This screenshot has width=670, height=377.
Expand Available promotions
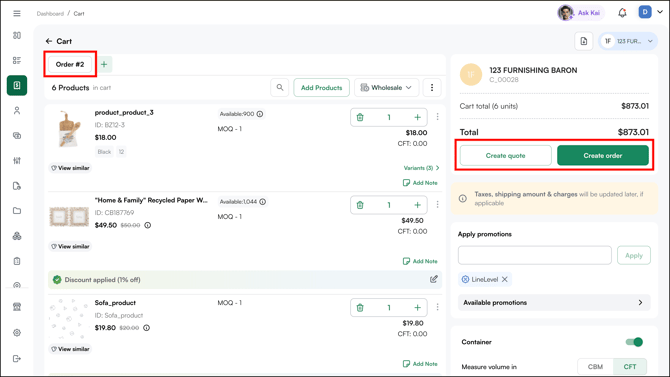[554, 303]
